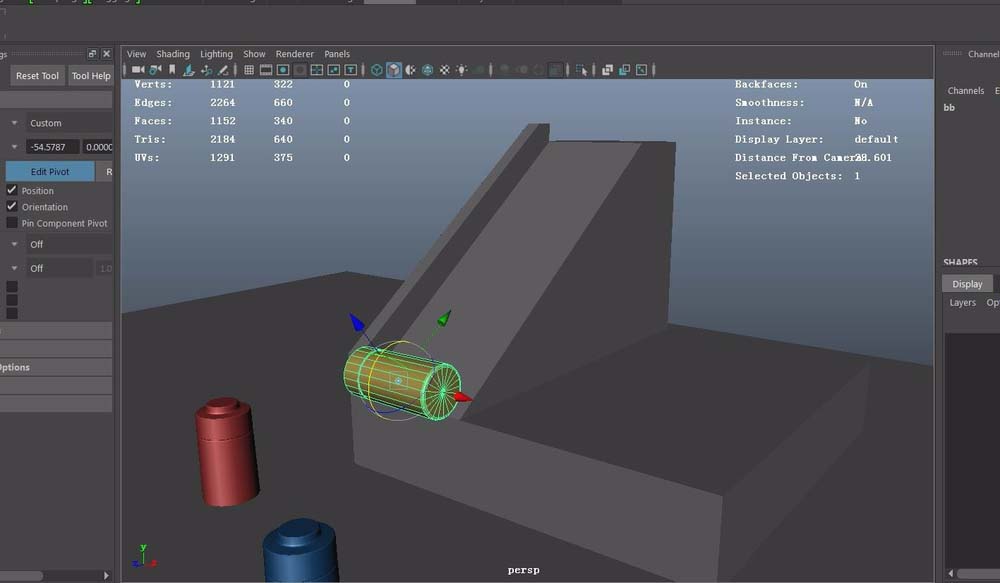This screenshot has width=1000, height=583.
Task: Open the first Off dropdown
Action: [x=69, y=244]
